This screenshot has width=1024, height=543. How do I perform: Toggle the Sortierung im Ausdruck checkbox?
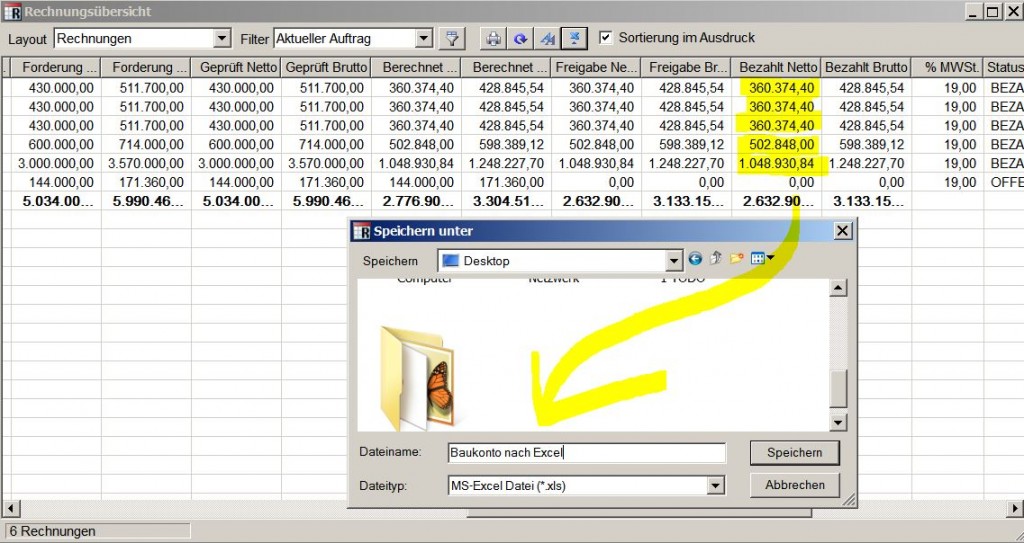point(605,38)
